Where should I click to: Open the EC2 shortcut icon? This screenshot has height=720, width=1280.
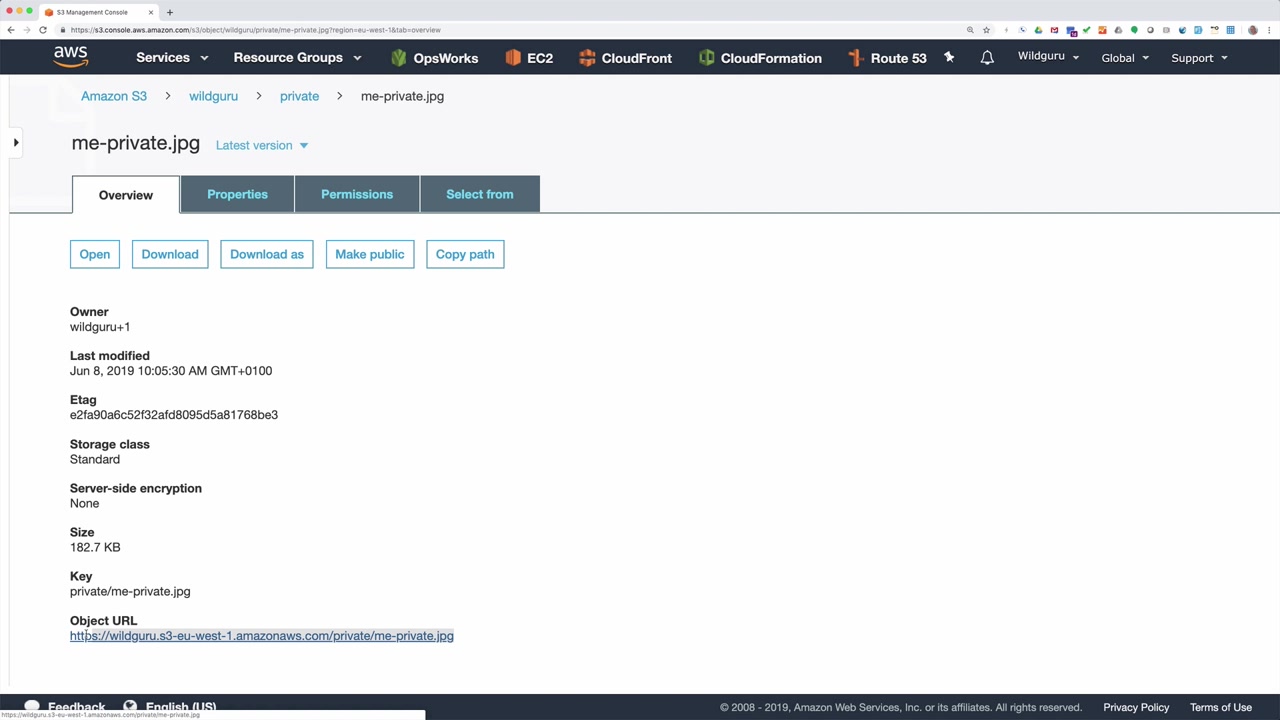tap(513, 58)
